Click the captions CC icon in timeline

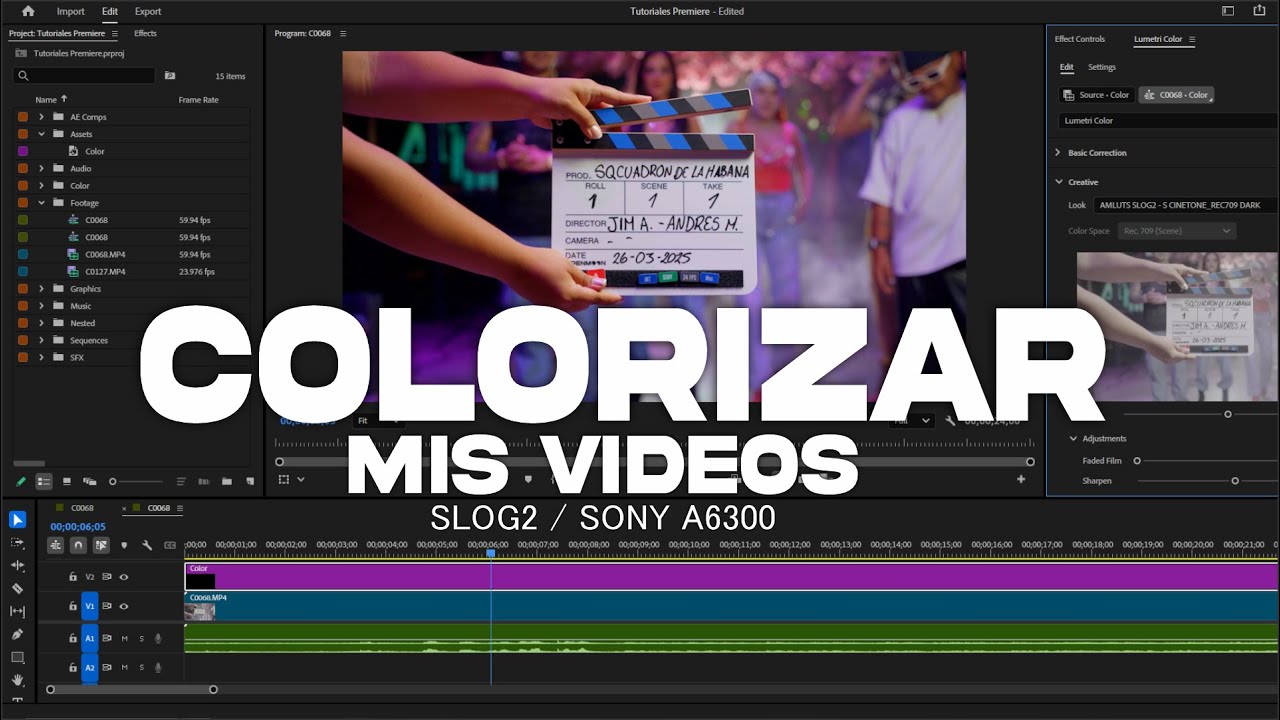170,545
